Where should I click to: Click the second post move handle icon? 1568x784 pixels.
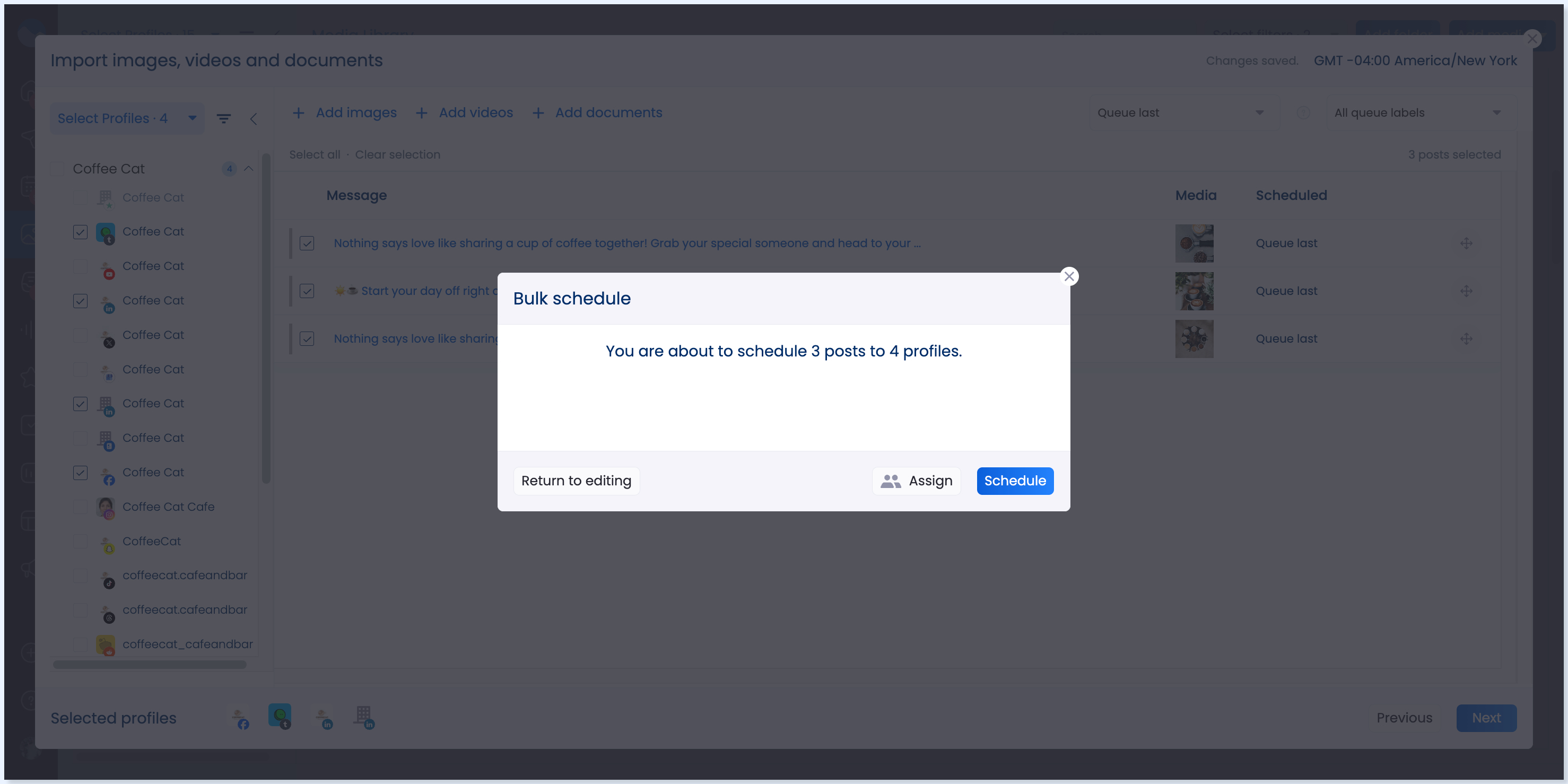click(x=1466, y=291)
